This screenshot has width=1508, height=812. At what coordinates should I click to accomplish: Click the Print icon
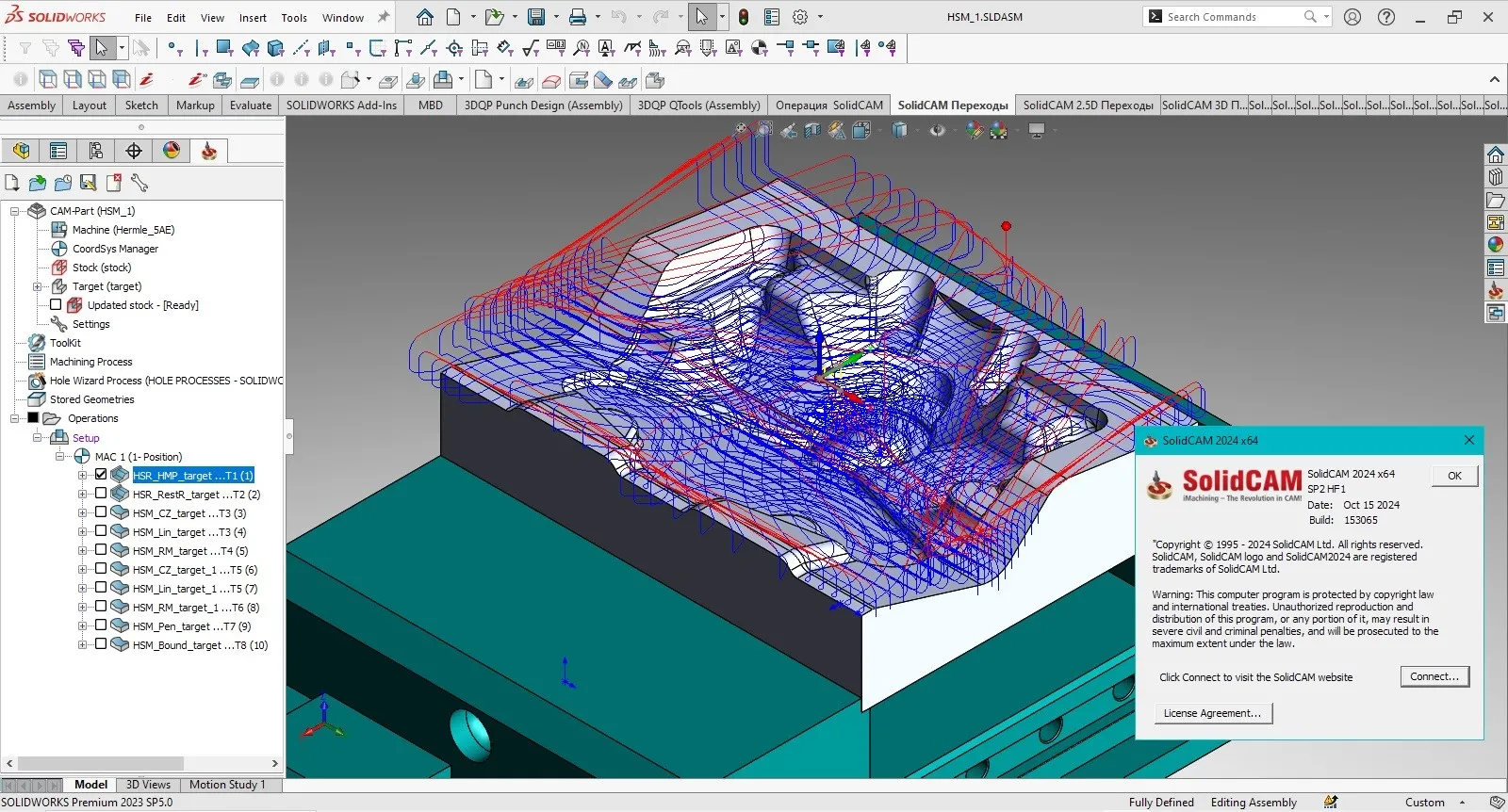pos(578,17)
